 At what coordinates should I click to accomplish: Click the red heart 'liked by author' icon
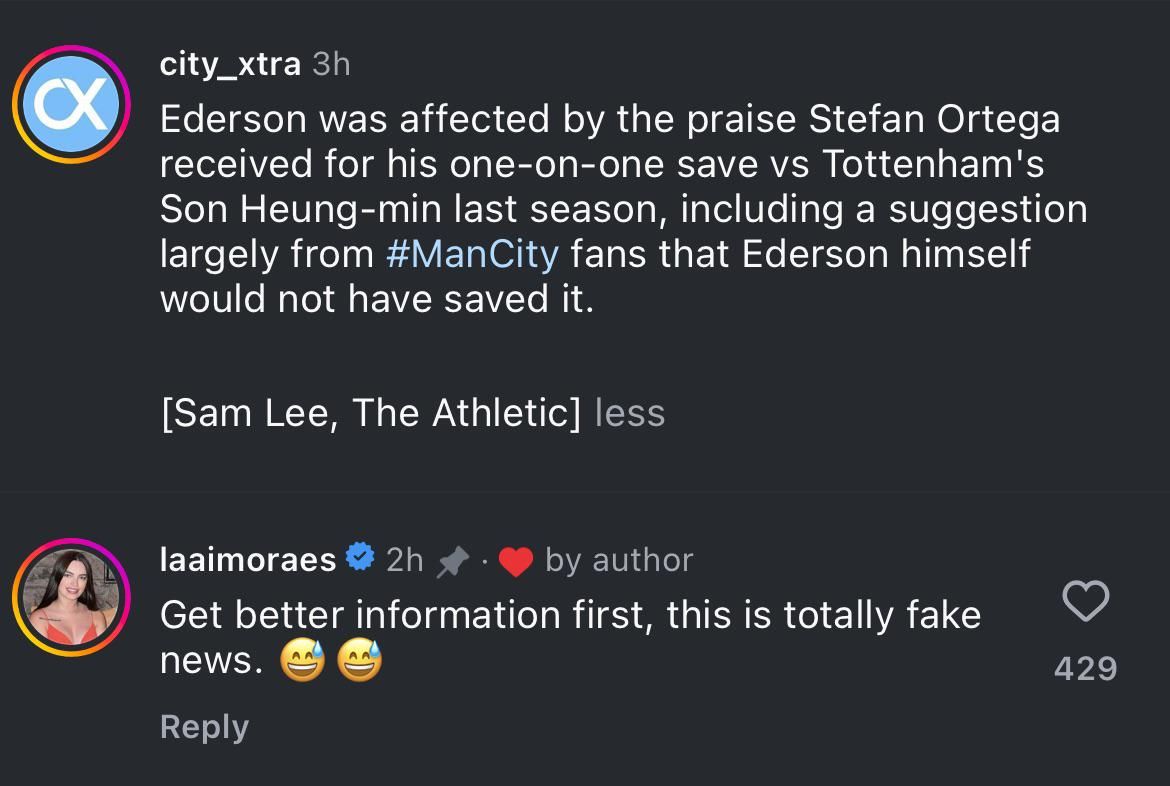click(516, 560)
